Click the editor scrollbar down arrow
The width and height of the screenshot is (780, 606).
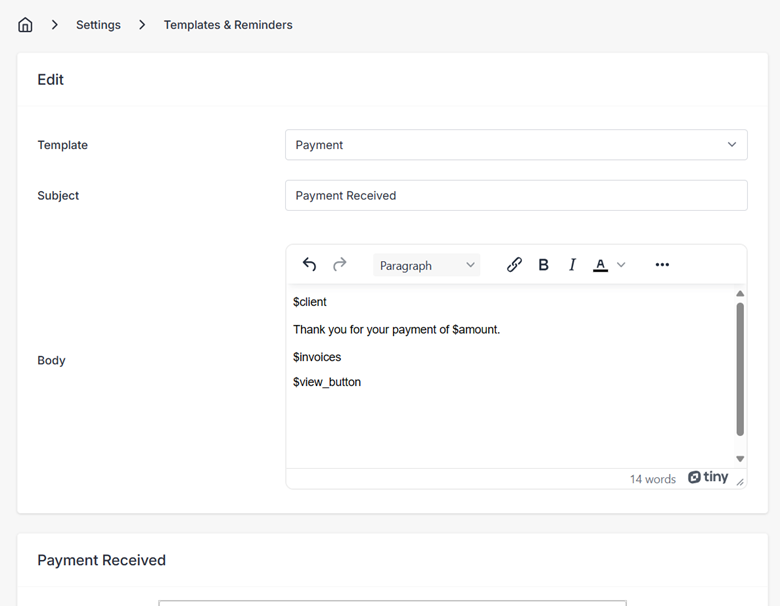pyautogui.click(x=740, y=459)
